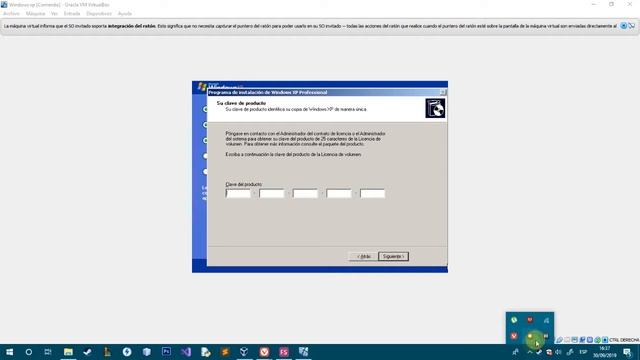Focus the fifth product key field
This screenshot has width=640, height=360.
372,193
